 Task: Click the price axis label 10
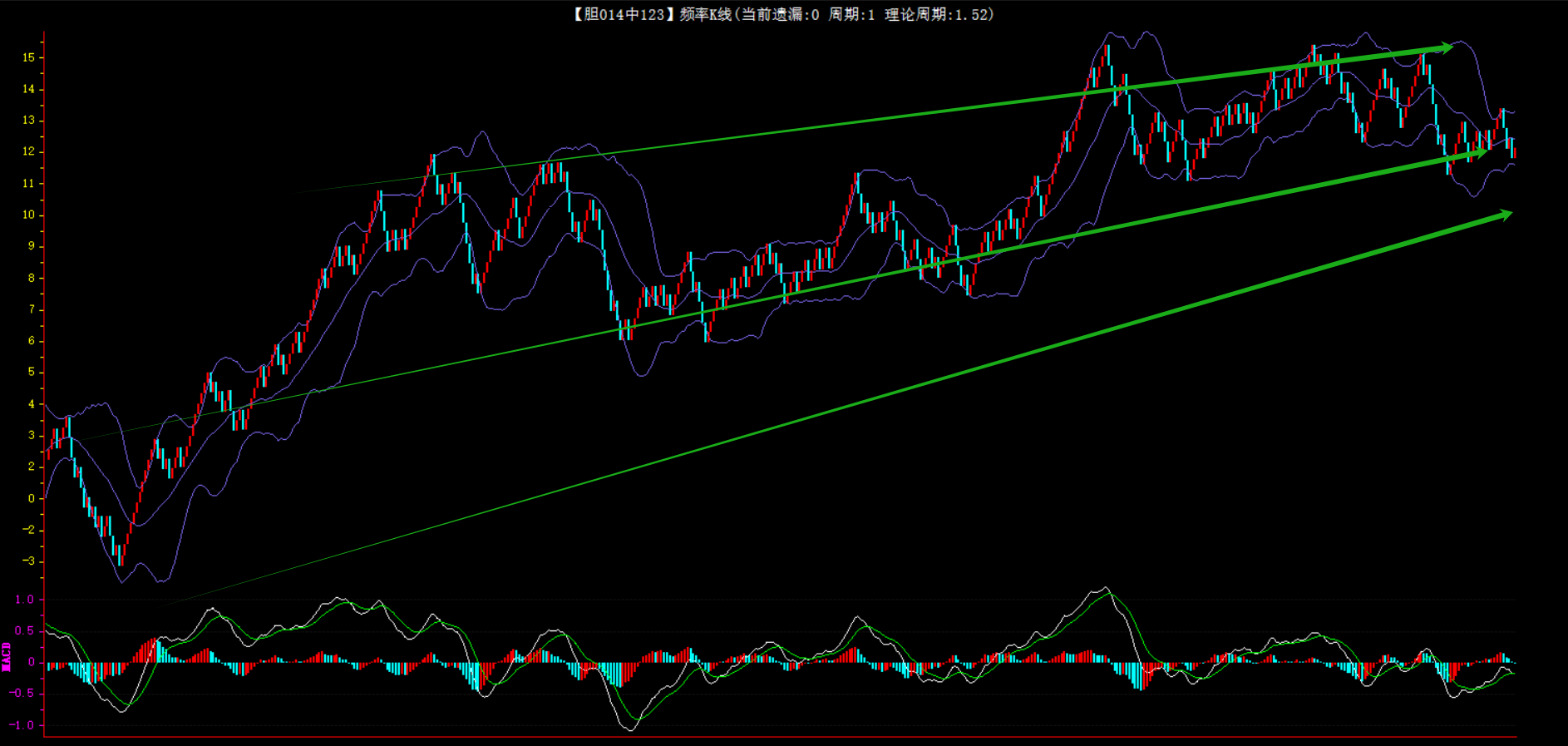29,215
